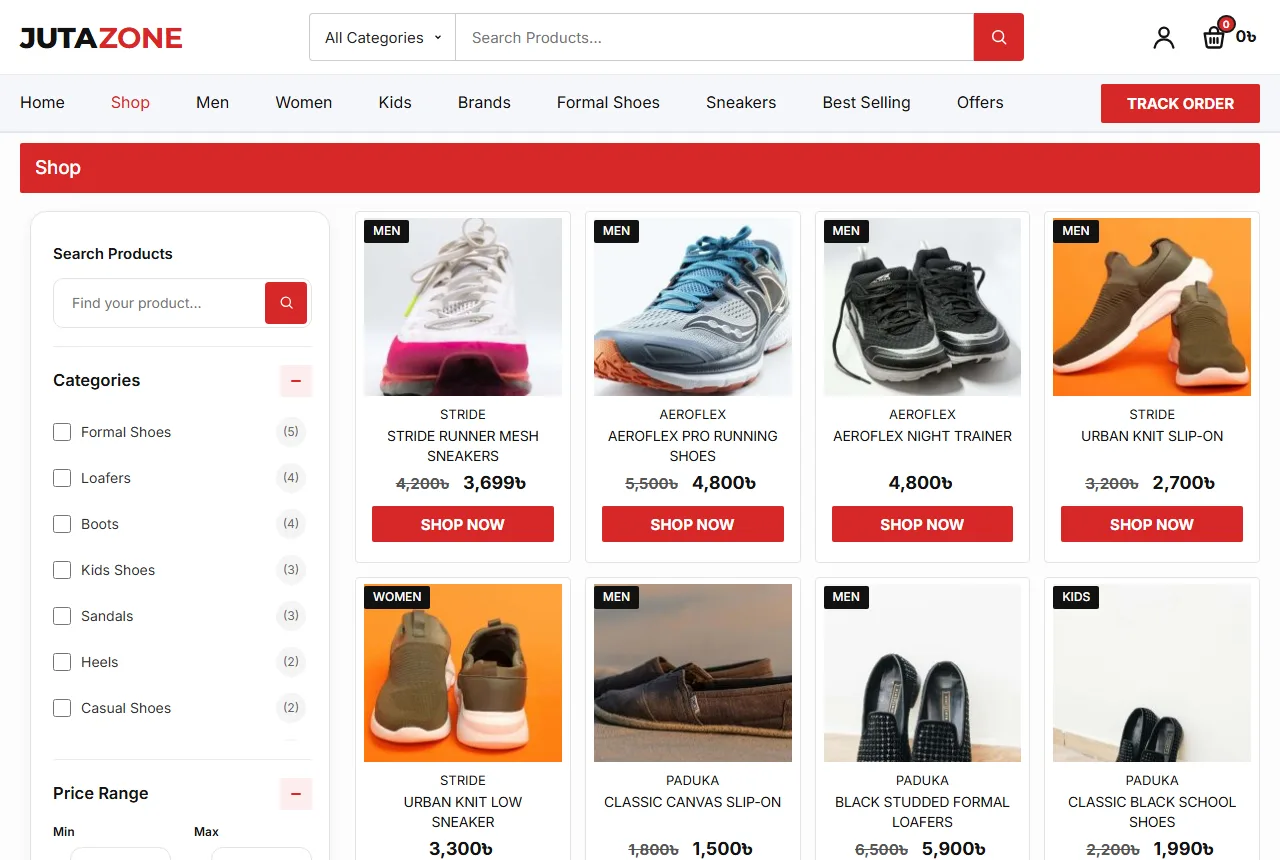Image resolution: width=1280 pixels, height=860 pixels.
Task: Click the KIDS badge on school shoes card
Action: [1076, 597]
